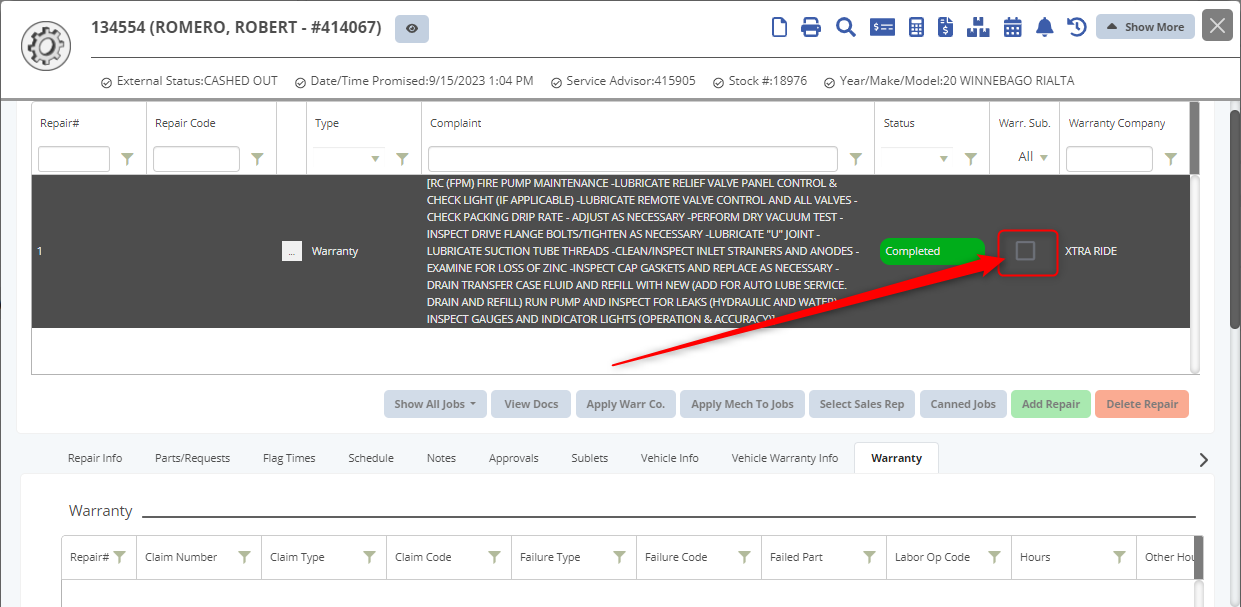Screen dimensions: 1241x607
Task: Click the ellipsis button in repair row
Action: click(x=291, y=251)
